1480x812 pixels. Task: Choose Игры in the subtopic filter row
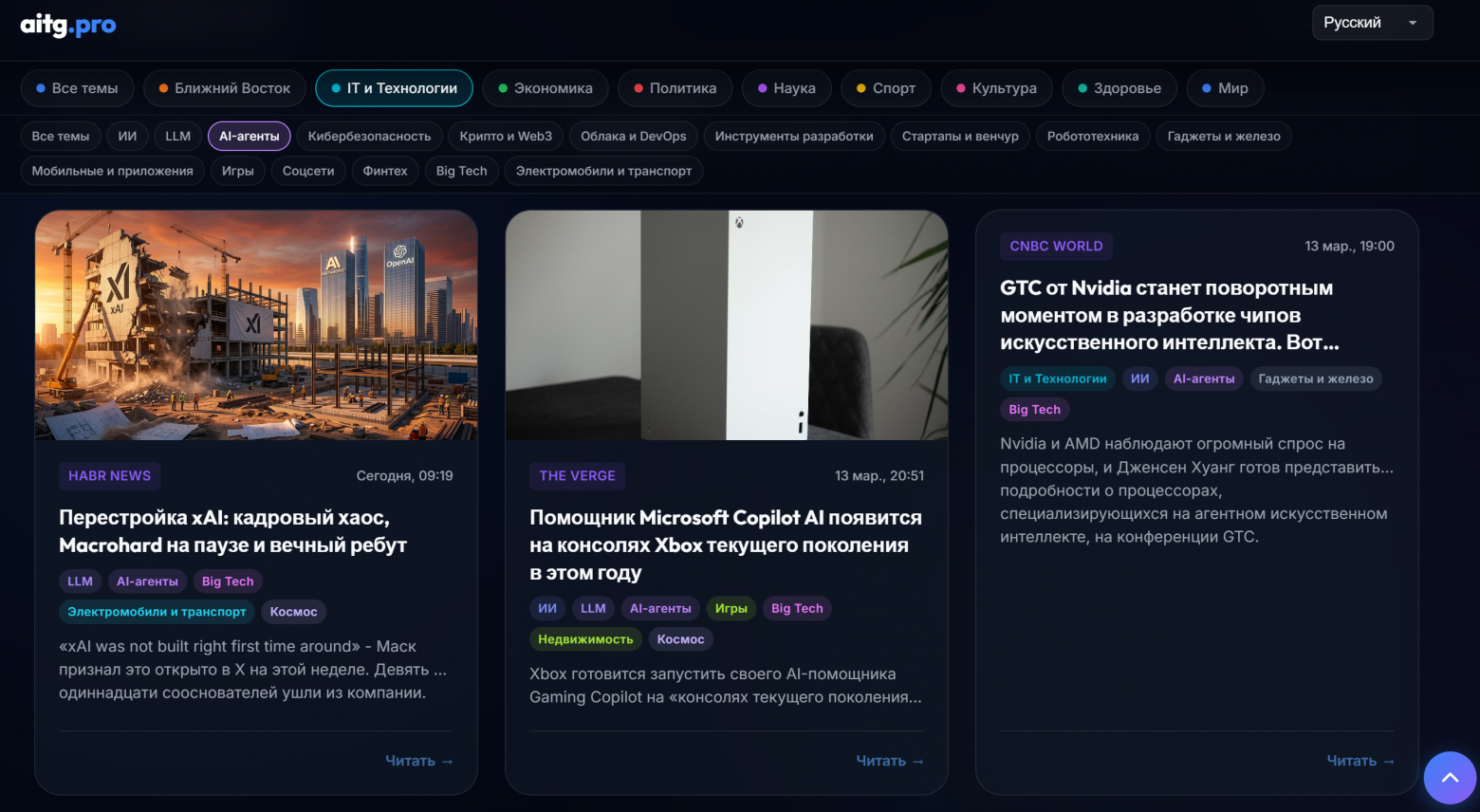coord(238,171)
